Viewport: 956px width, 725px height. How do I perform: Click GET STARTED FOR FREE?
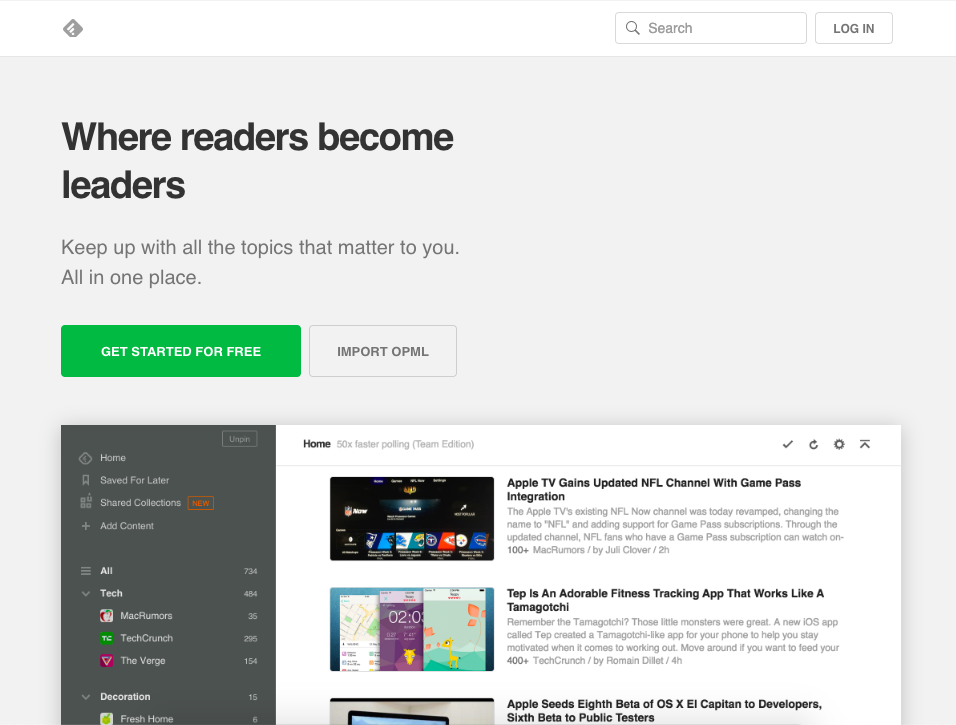tap(180, 351)
